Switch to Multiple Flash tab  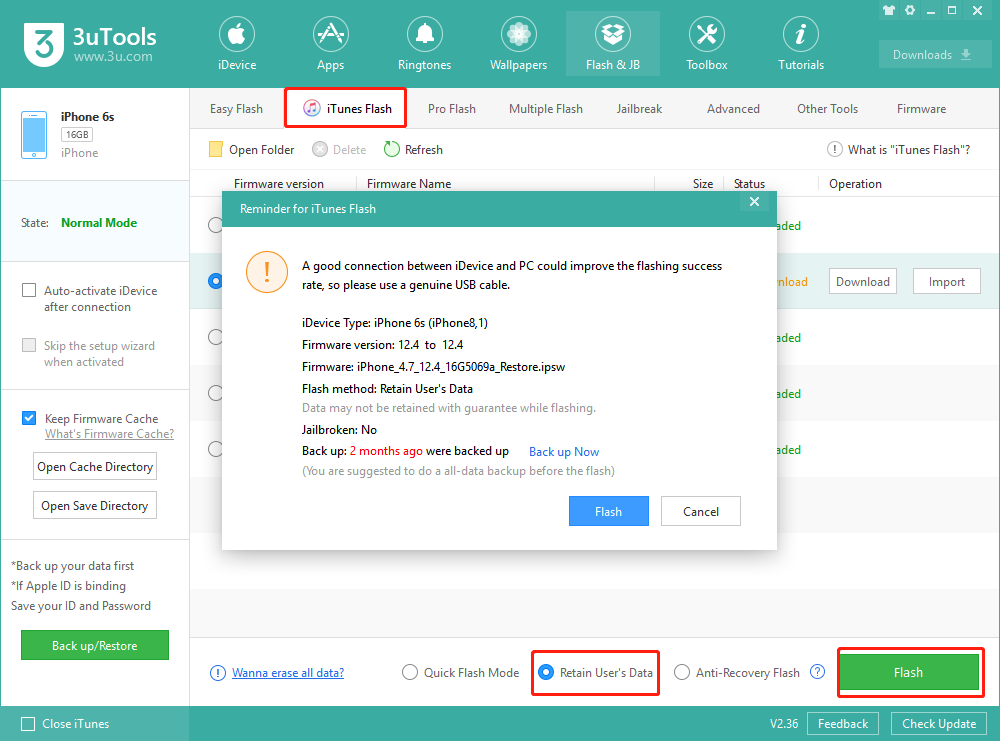click(545, 109)
